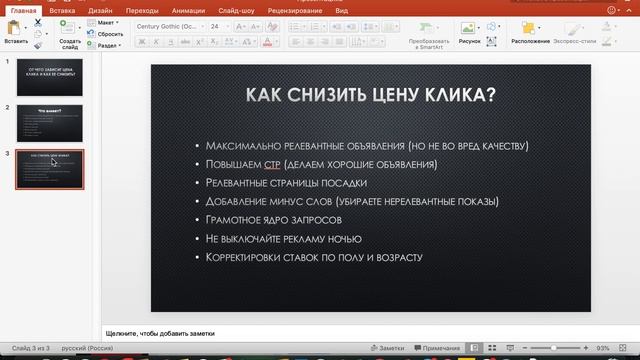Click the shape outline pen icon

tap(607, 41)
